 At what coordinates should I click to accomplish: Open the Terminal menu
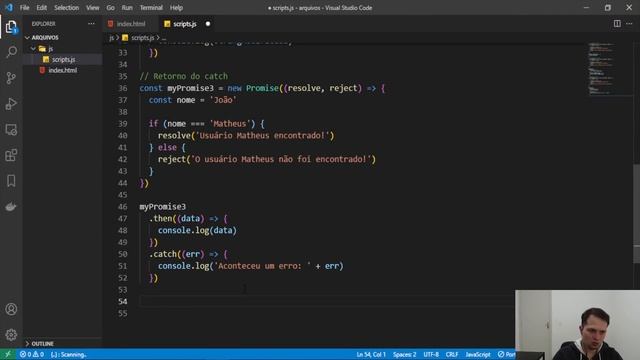point(151,7)
